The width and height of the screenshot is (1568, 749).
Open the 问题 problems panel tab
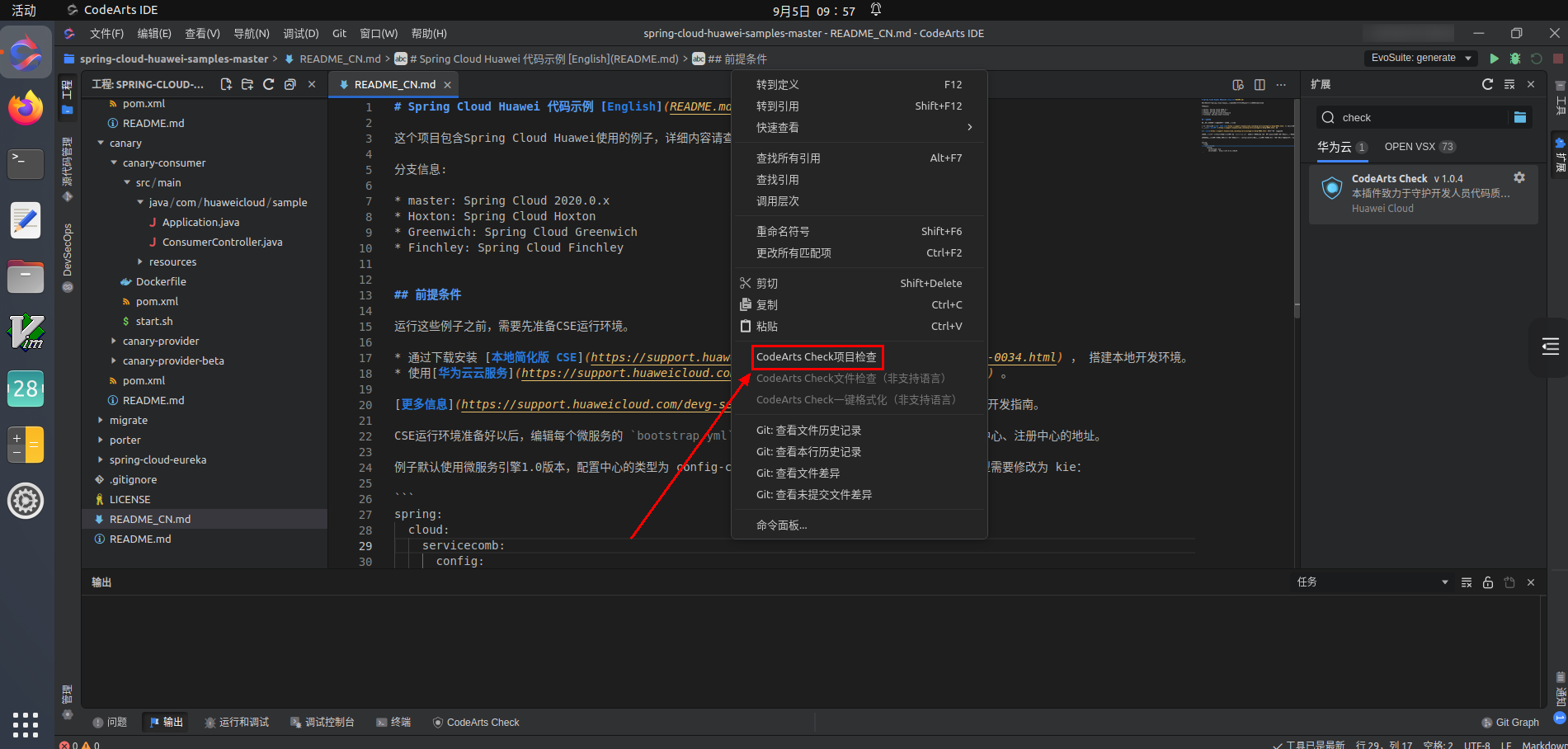click(111, 723)
